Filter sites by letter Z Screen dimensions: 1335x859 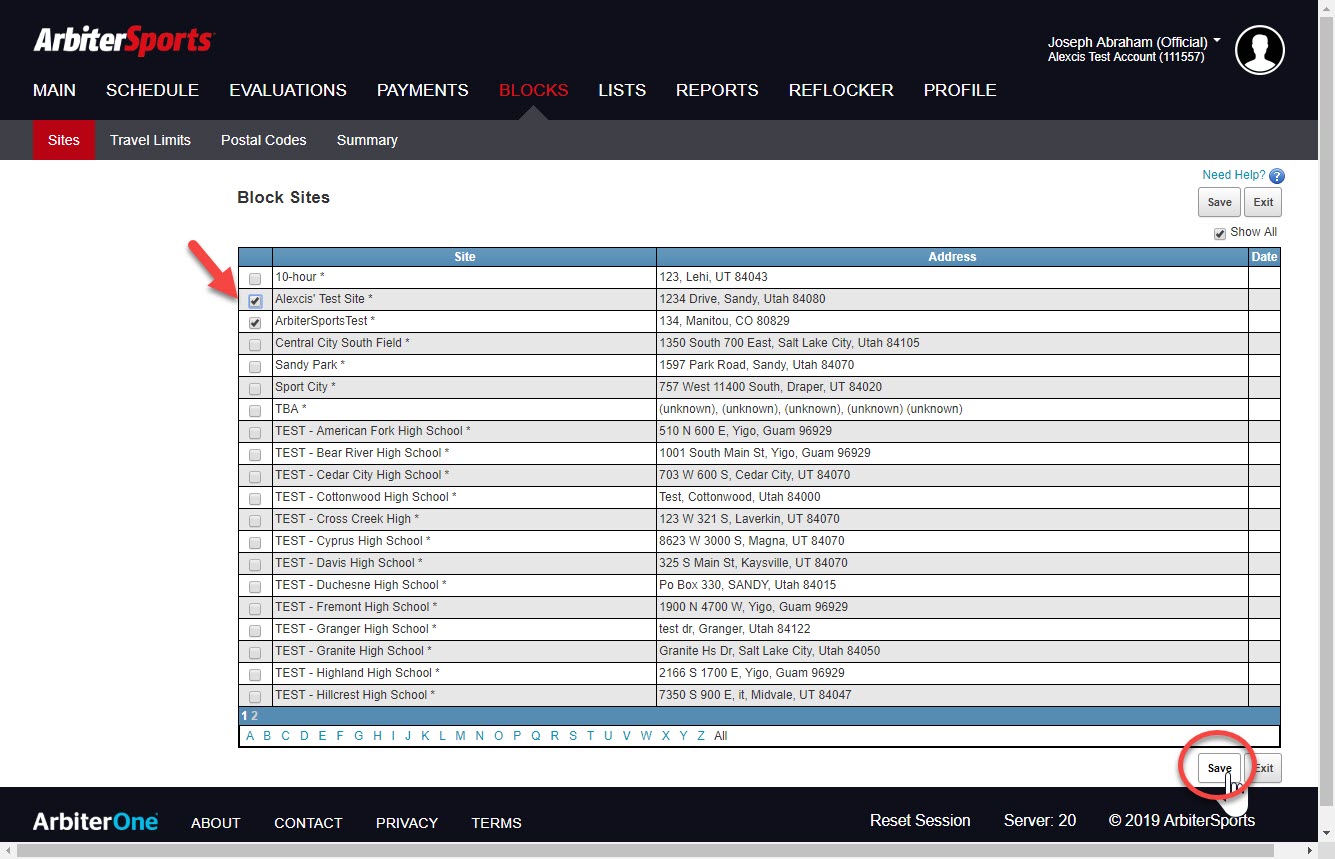tap(701, 736)
